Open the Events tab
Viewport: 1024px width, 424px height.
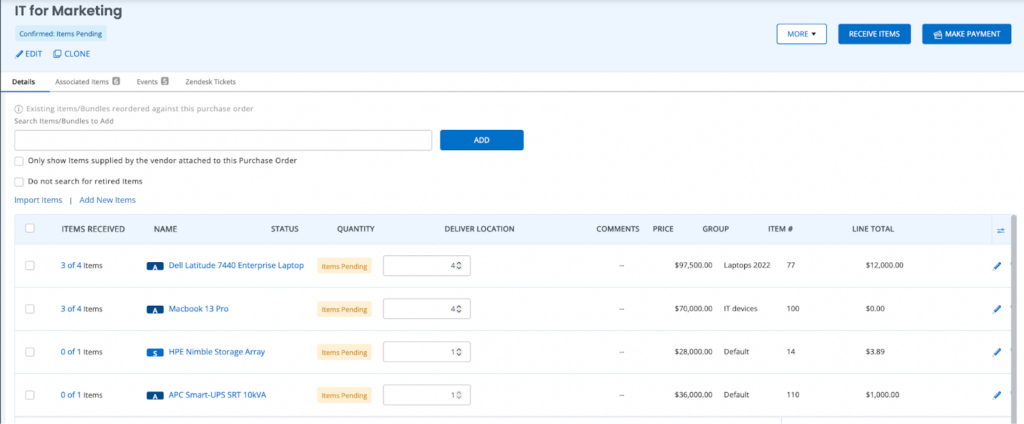pos(152,82)
